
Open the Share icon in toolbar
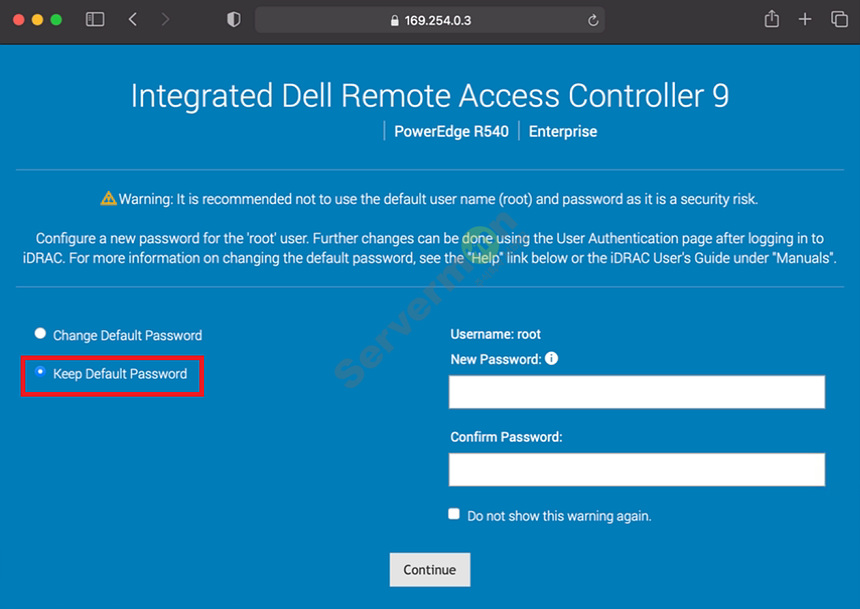[x=772, y=19]
